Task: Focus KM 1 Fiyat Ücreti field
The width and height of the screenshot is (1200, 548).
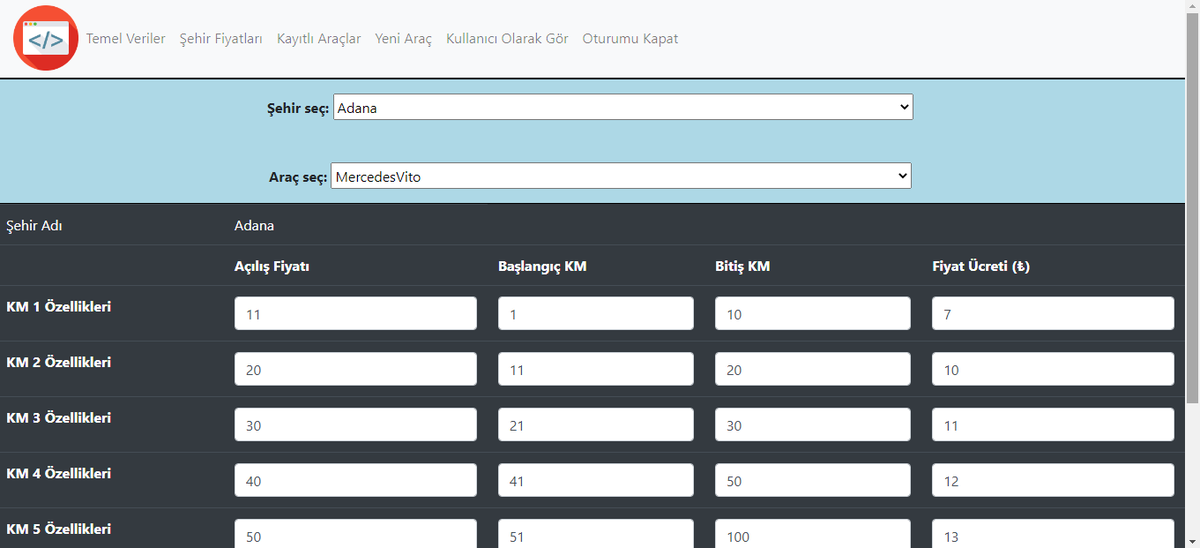Action: 1053,313
